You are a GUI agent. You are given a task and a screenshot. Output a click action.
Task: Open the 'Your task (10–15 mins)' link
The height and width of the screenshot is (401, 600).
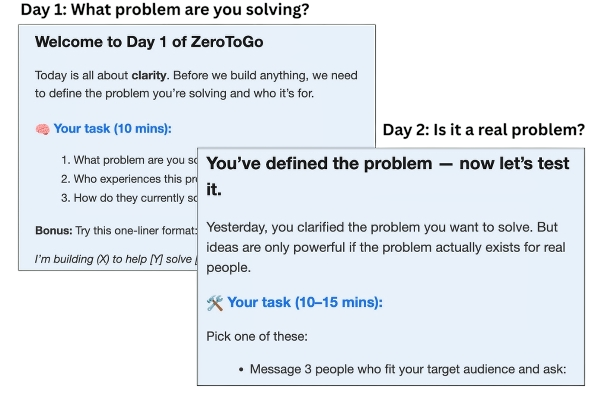pos(297,302)
